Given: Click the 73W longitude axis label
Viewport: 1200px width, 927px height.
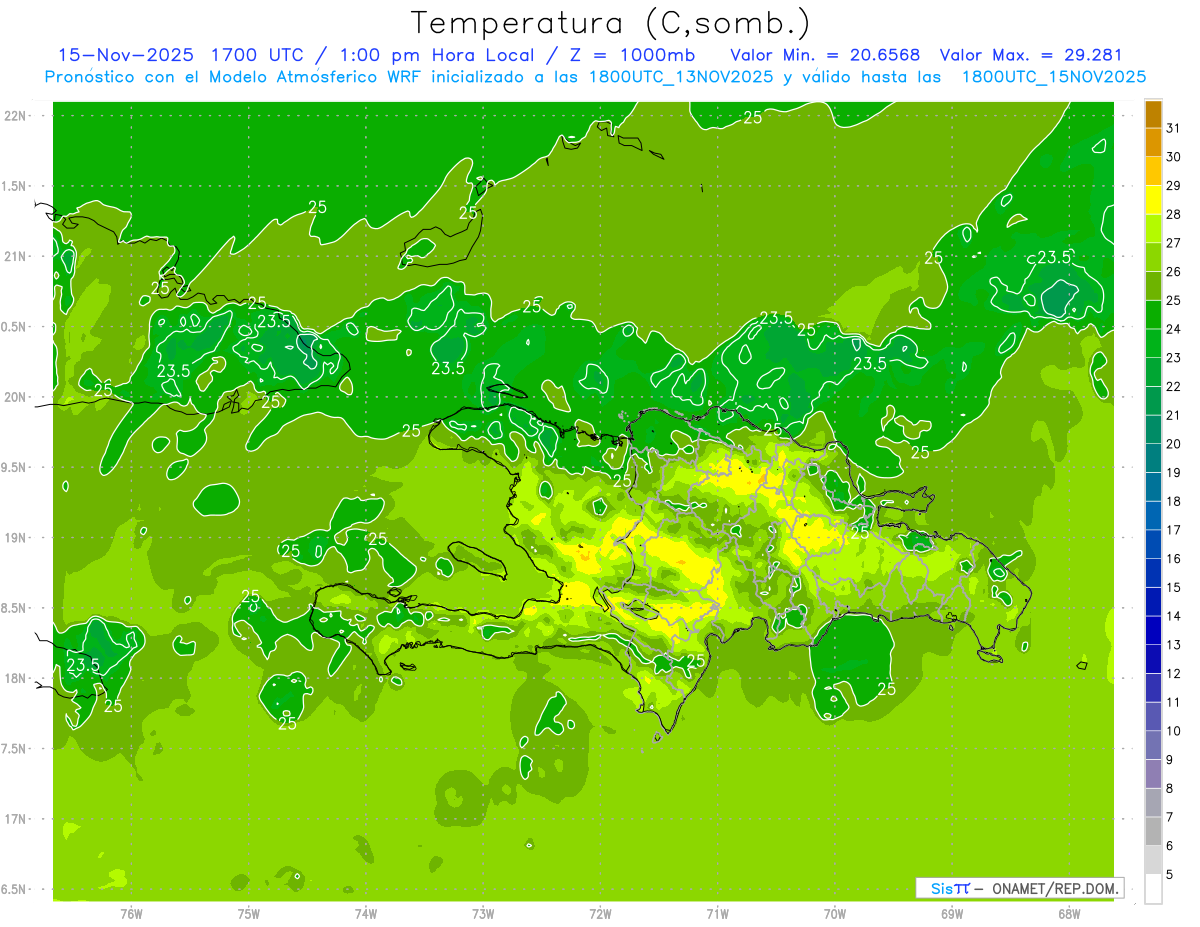Looking at the screenshot, I should coord(483,913).
